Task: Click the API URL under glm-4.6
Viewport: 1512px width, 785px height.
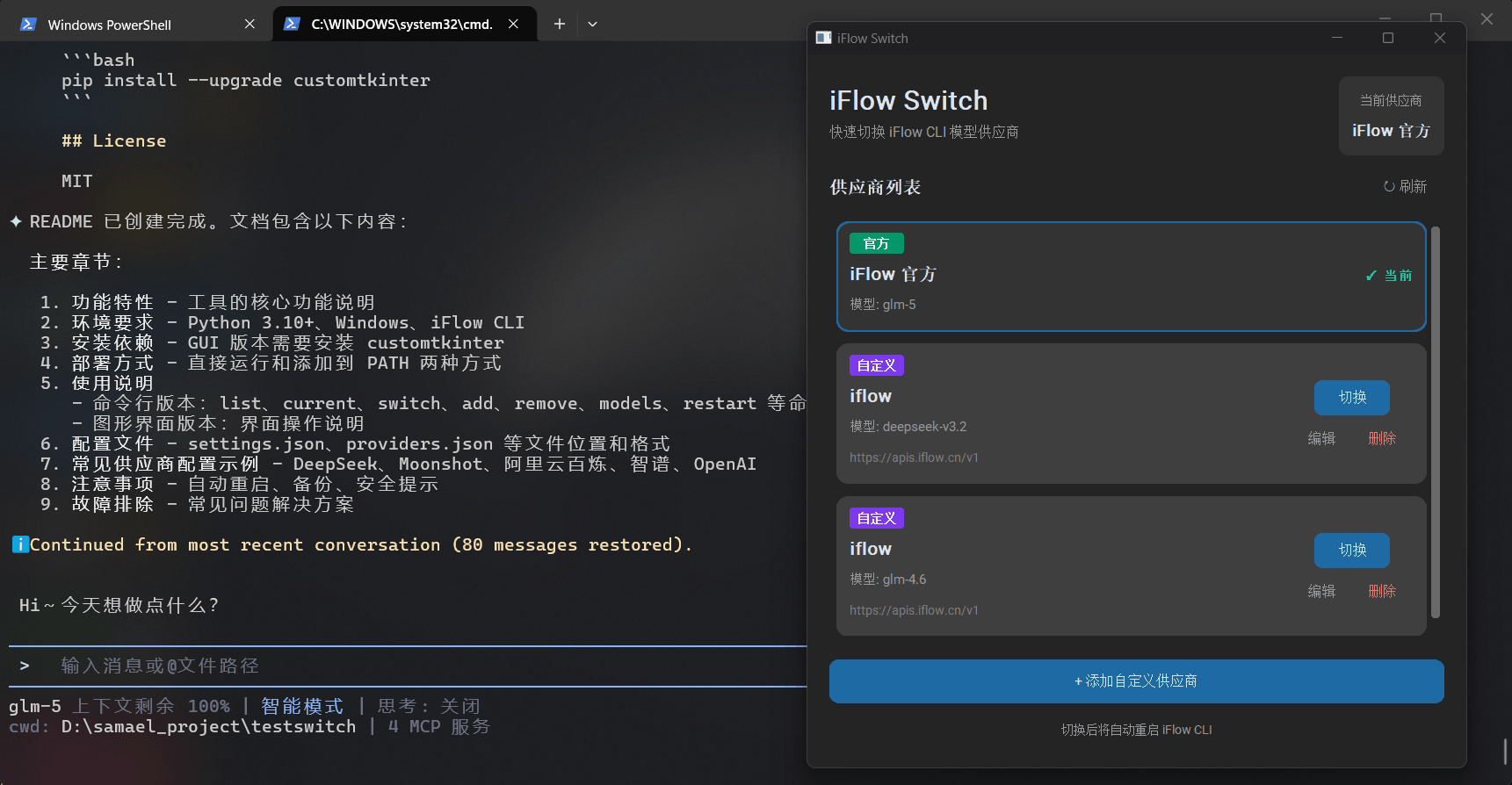Action: (914, 610)
